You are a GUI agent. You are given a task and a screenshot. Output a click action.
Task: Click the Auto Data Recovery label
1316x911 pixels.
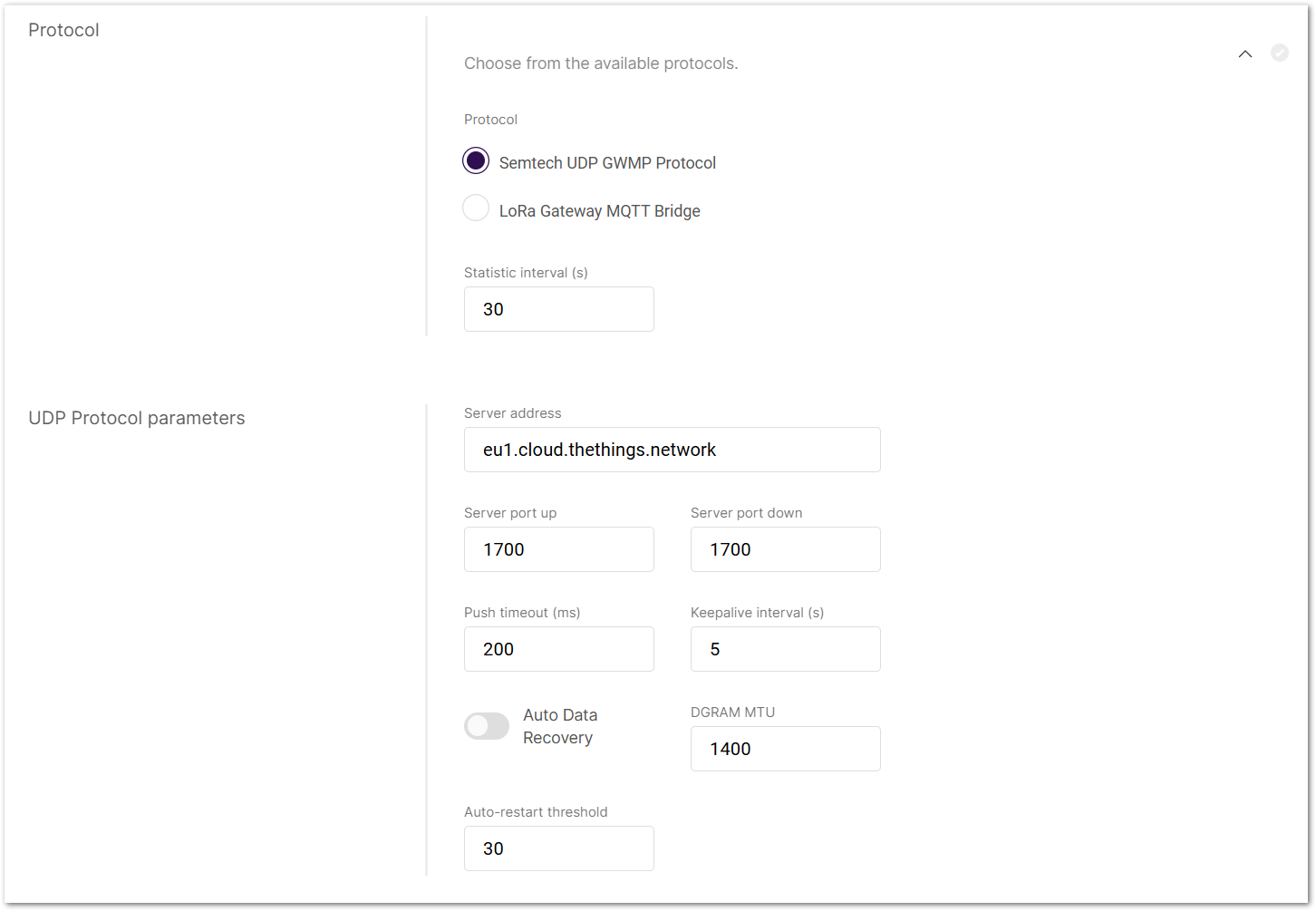pyautogui.click(x=560, y=725)
